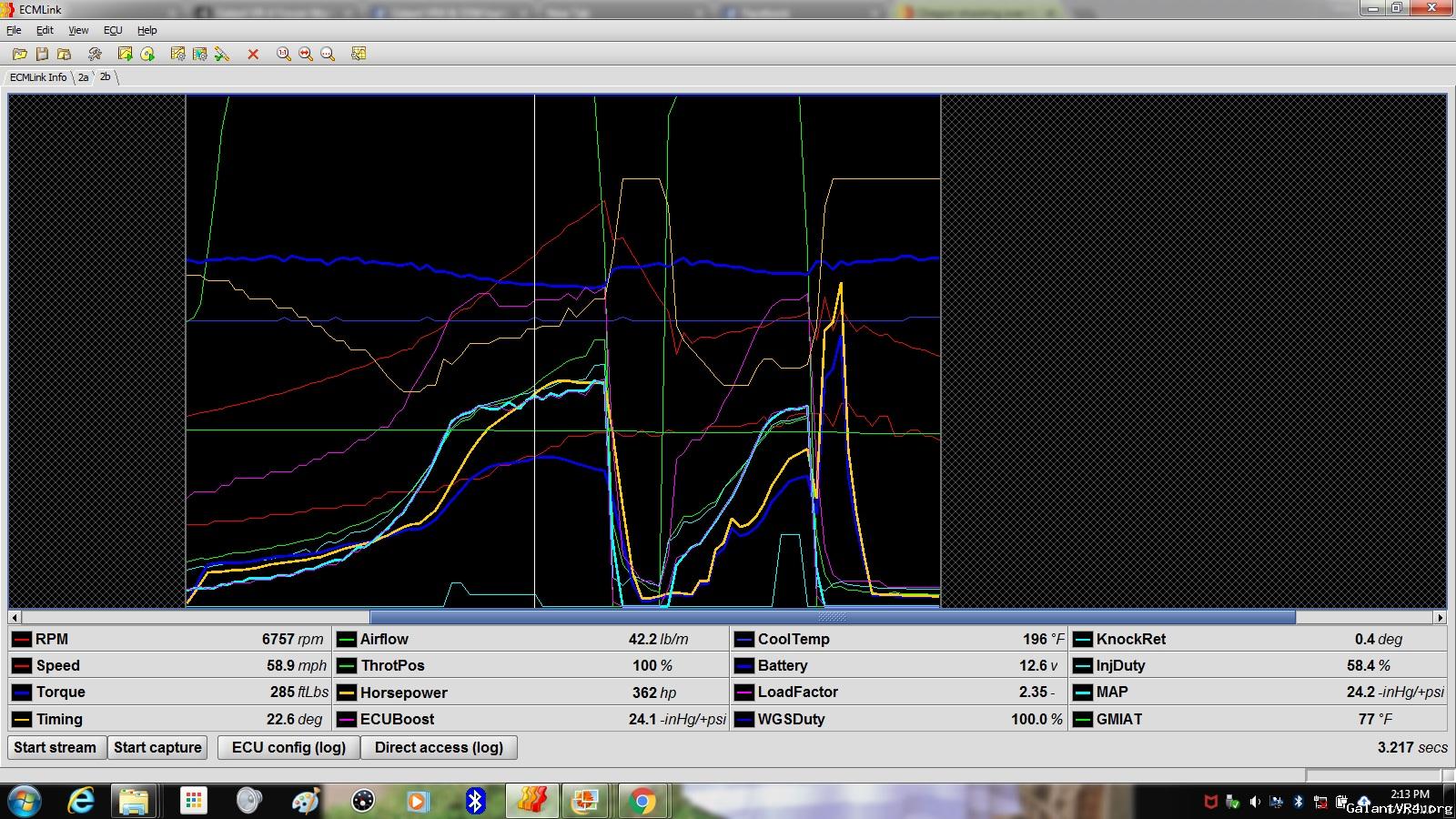Click the graph properties grid wrench icon
The height and width of the screenshot is (819, 1456).
click(x=359, y=54)
